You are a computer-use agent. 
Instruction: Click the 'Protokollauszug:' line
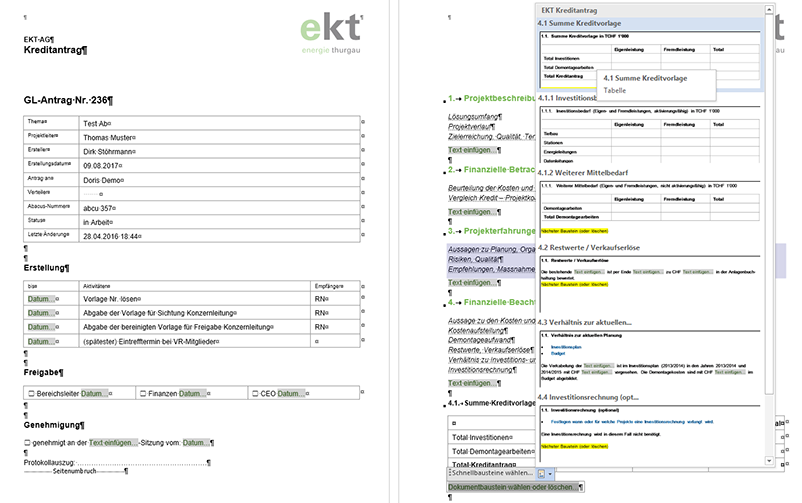tap(115, 463)
